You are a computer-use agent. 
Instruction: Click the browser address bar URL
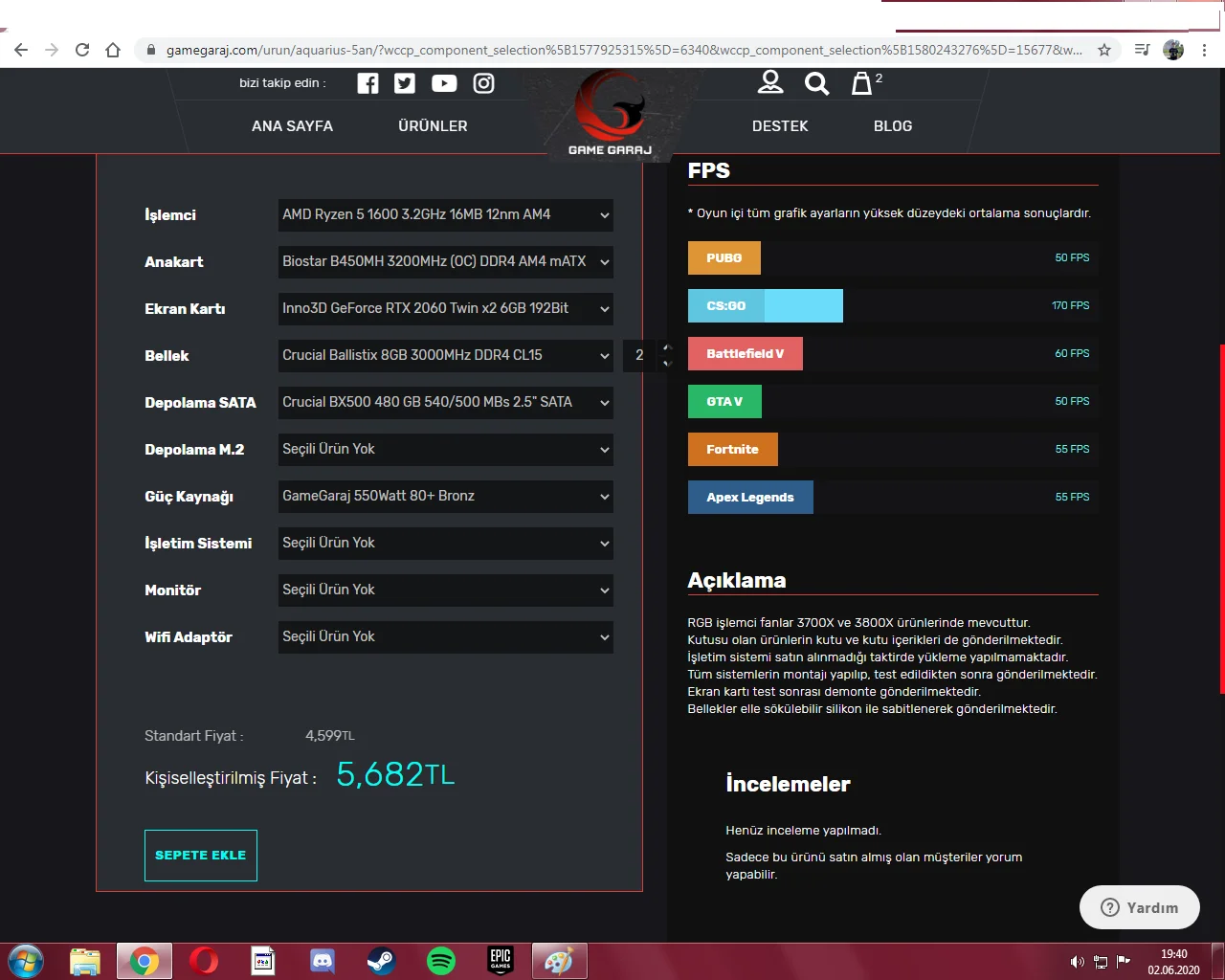coord(624,50)
